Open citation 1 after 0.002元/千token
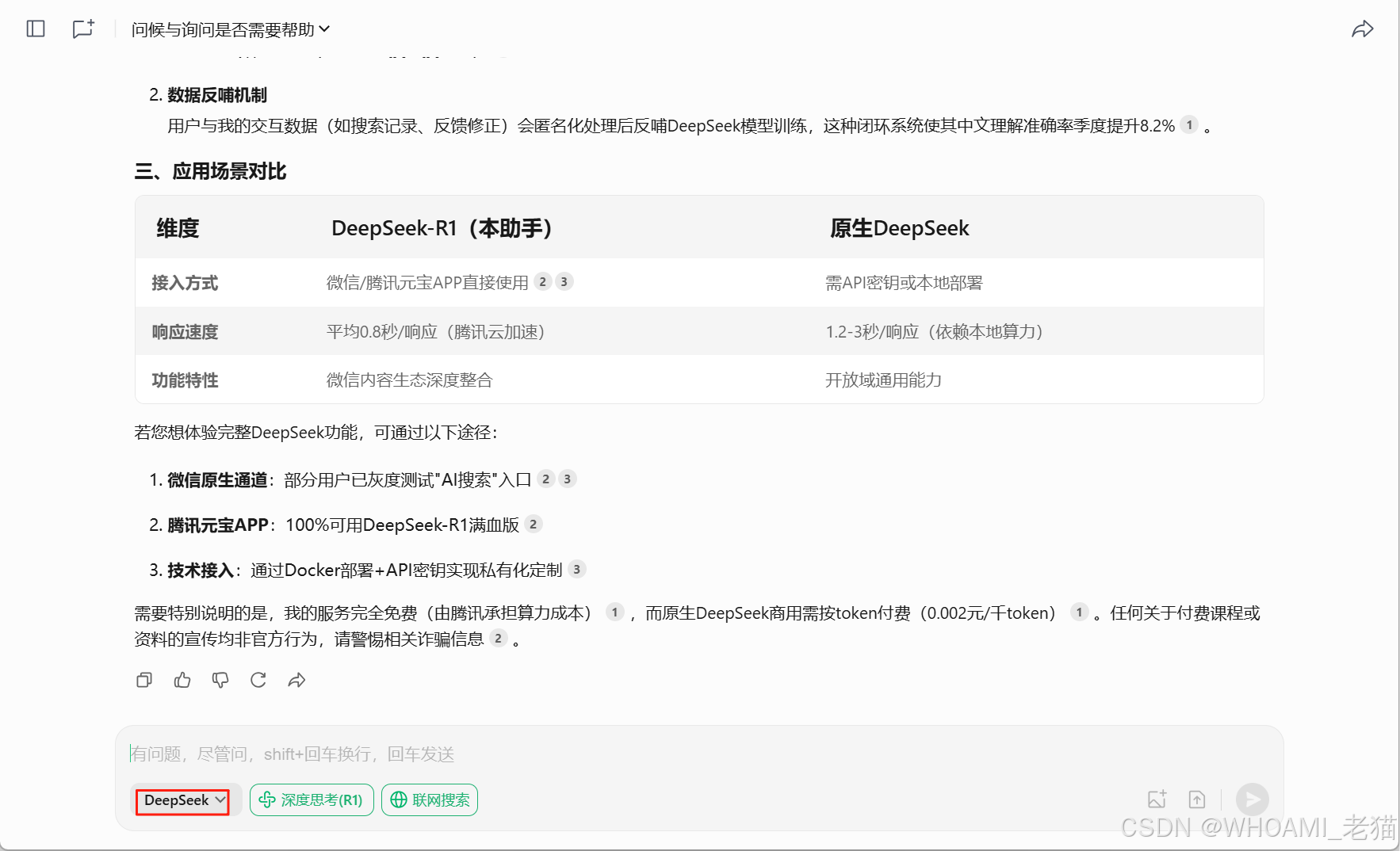This screenshot has height=851, width=1400. tap(1079, 612)
